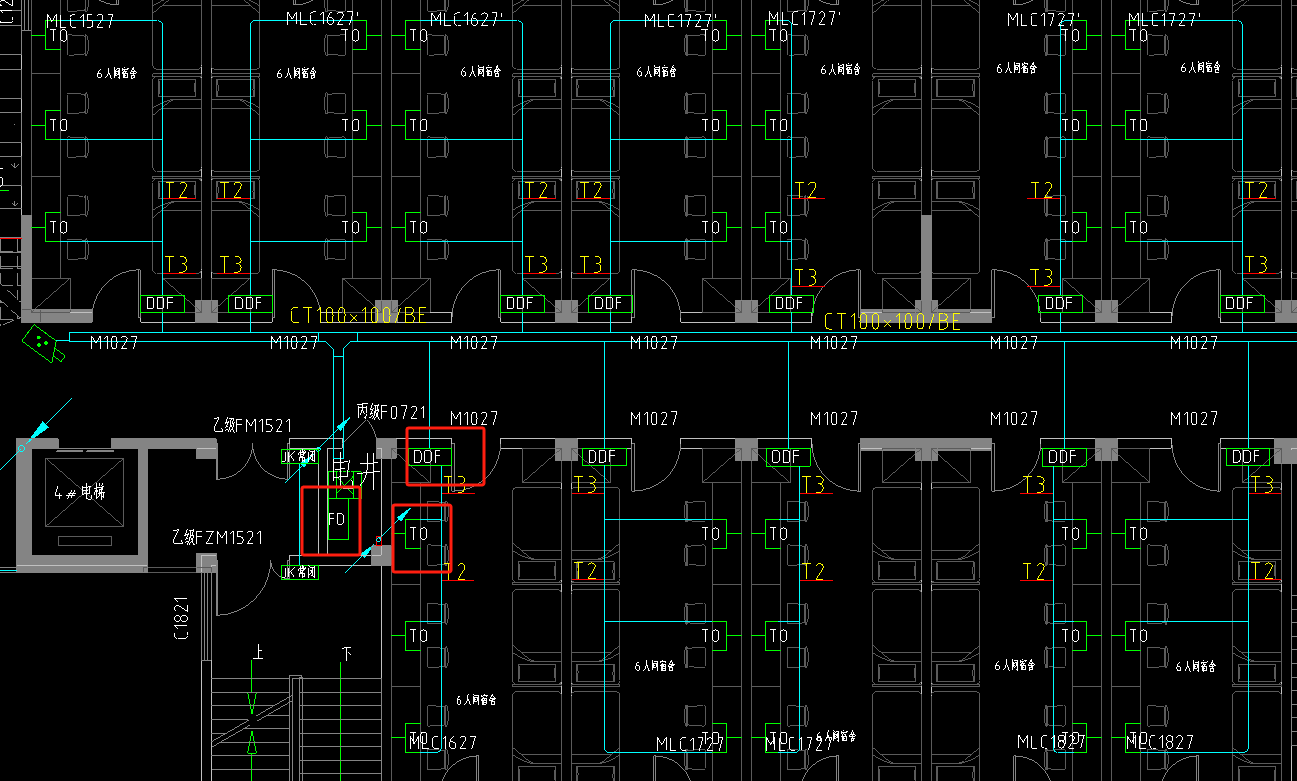Select the vertical C1821 window label

click(182, 618)
